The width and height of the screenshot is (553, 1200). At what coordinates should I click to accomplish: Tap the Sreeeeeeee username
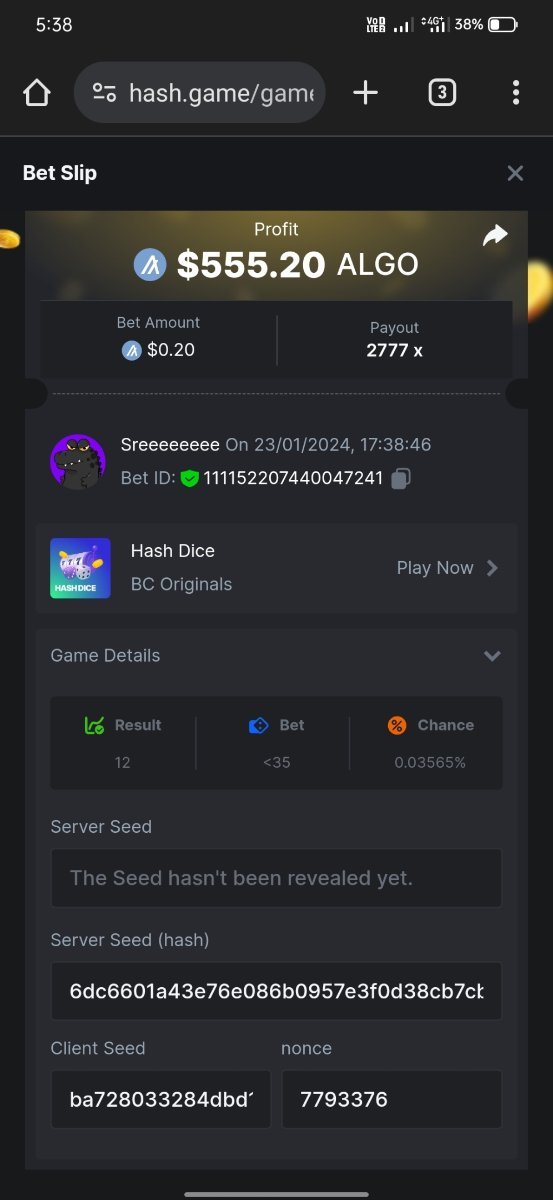coord(170,444)
